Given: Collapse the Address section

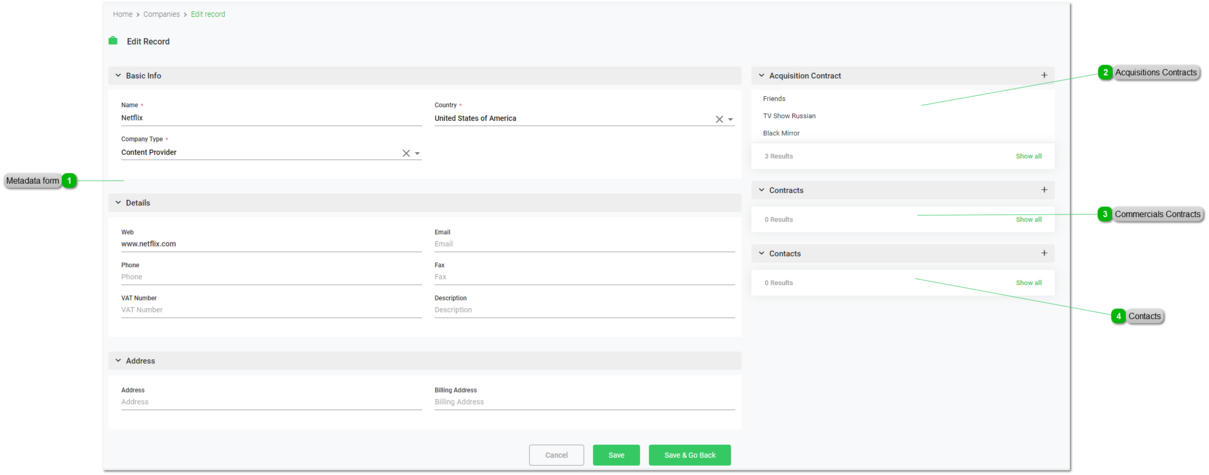Looking at the screenshot, I should point(118,361).
